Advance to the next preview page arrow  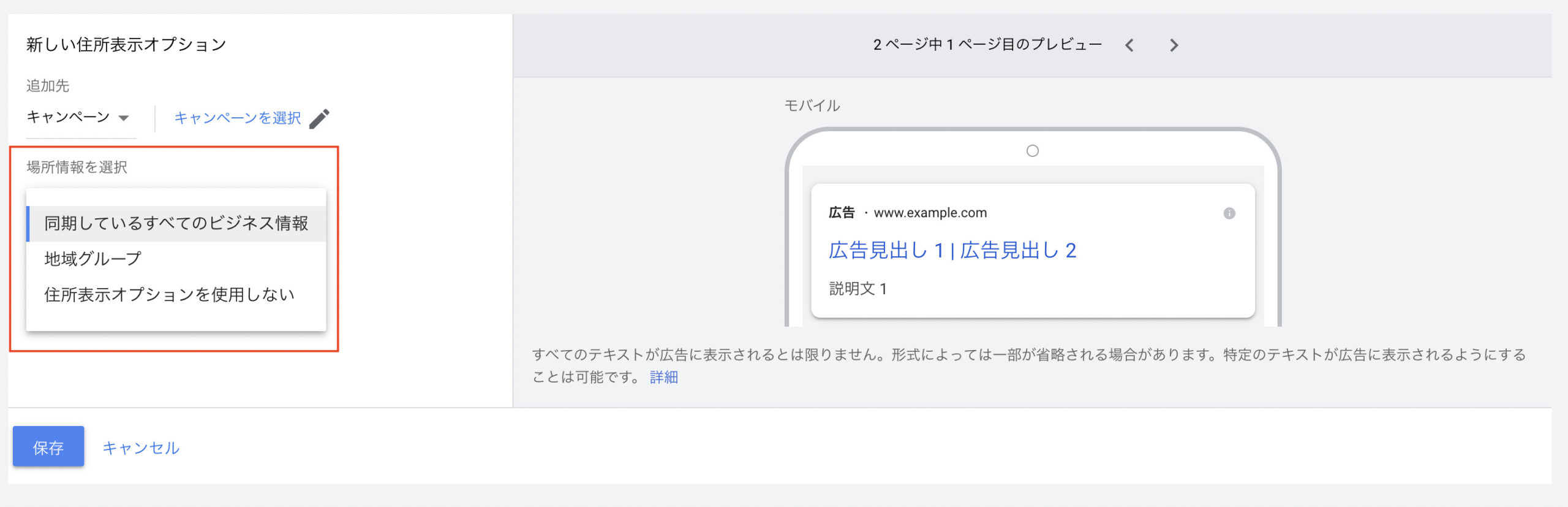1174,45
